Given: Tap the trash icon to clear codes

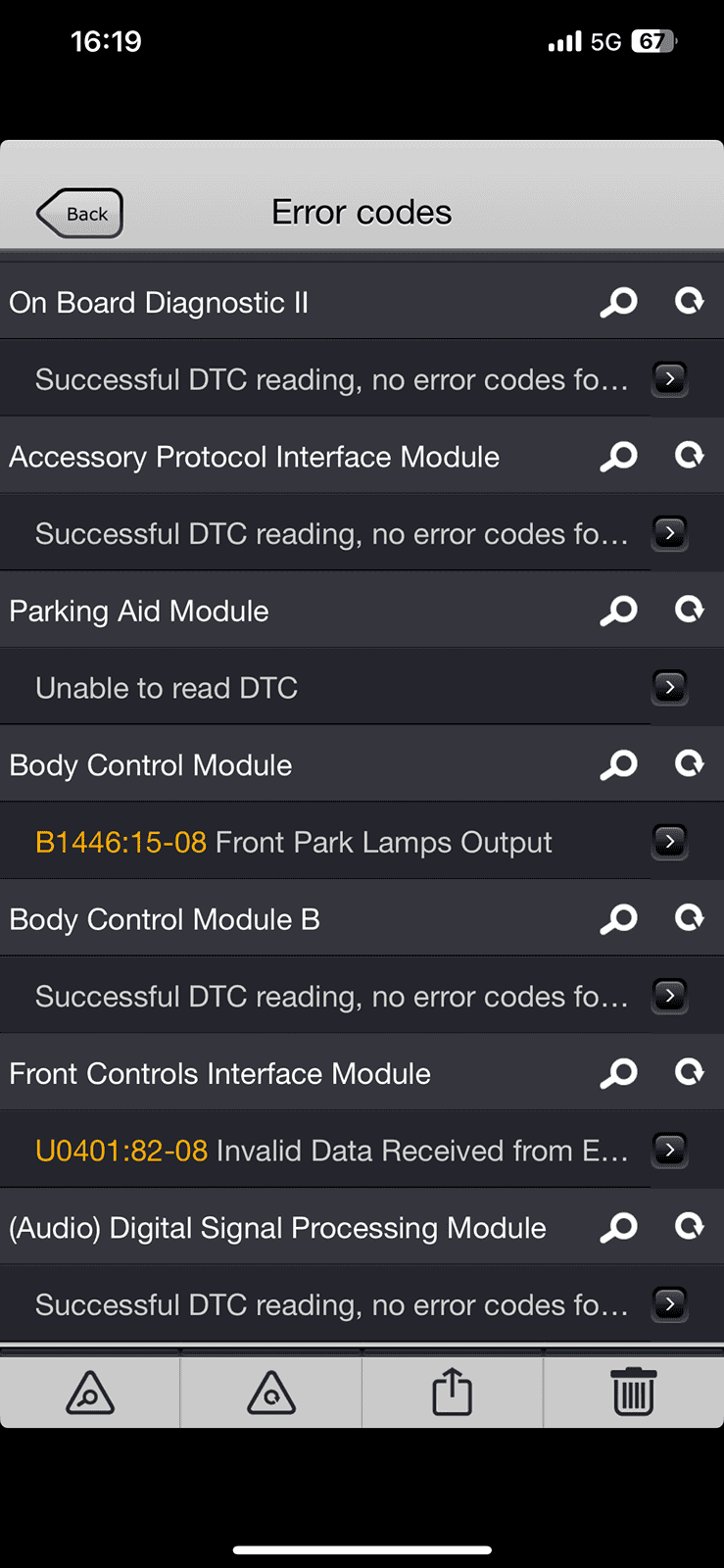Looking at the screenshot, I should point(634,1392).
